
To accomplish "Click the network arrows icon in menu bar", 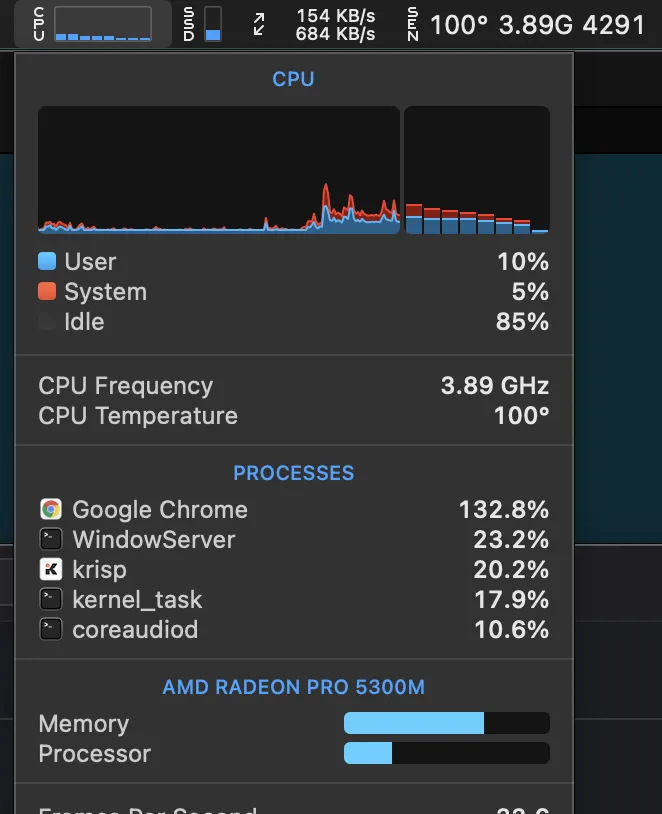I will 260,24.
